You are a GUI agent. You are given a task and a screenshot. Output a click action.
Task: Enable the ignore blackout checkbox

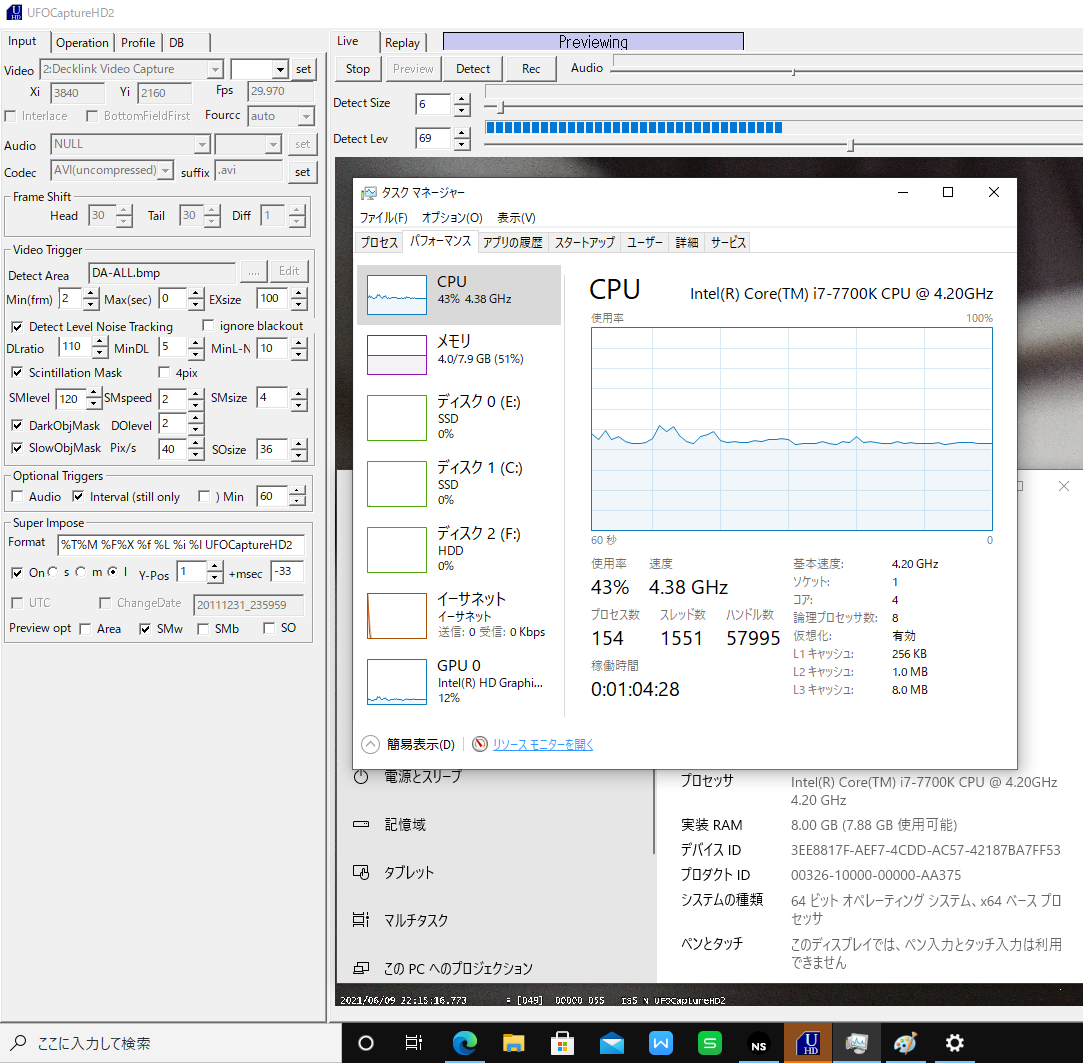(x=208, y=326)
